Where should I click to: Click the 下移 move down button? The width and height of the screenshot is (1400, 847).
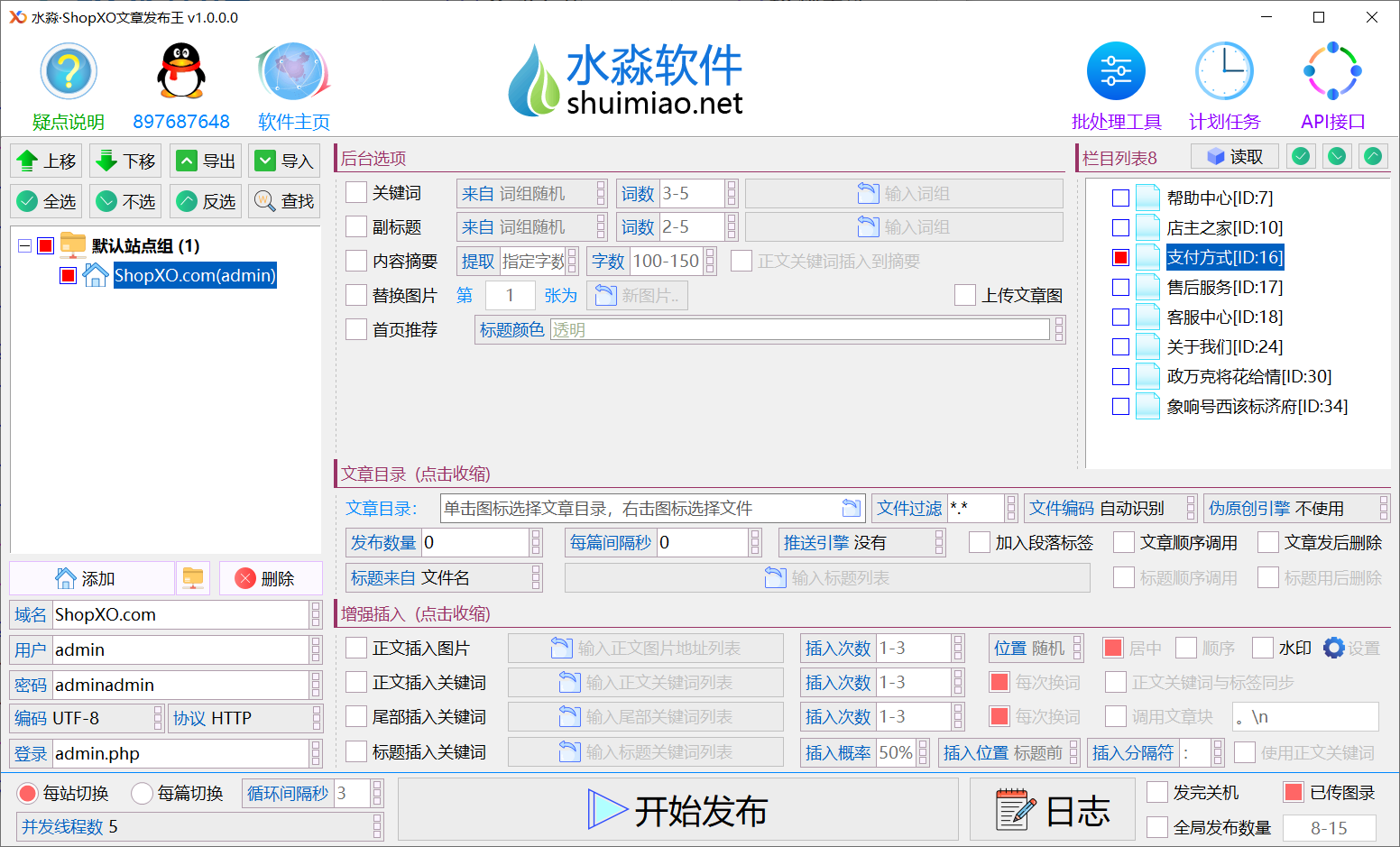(125, 161)
